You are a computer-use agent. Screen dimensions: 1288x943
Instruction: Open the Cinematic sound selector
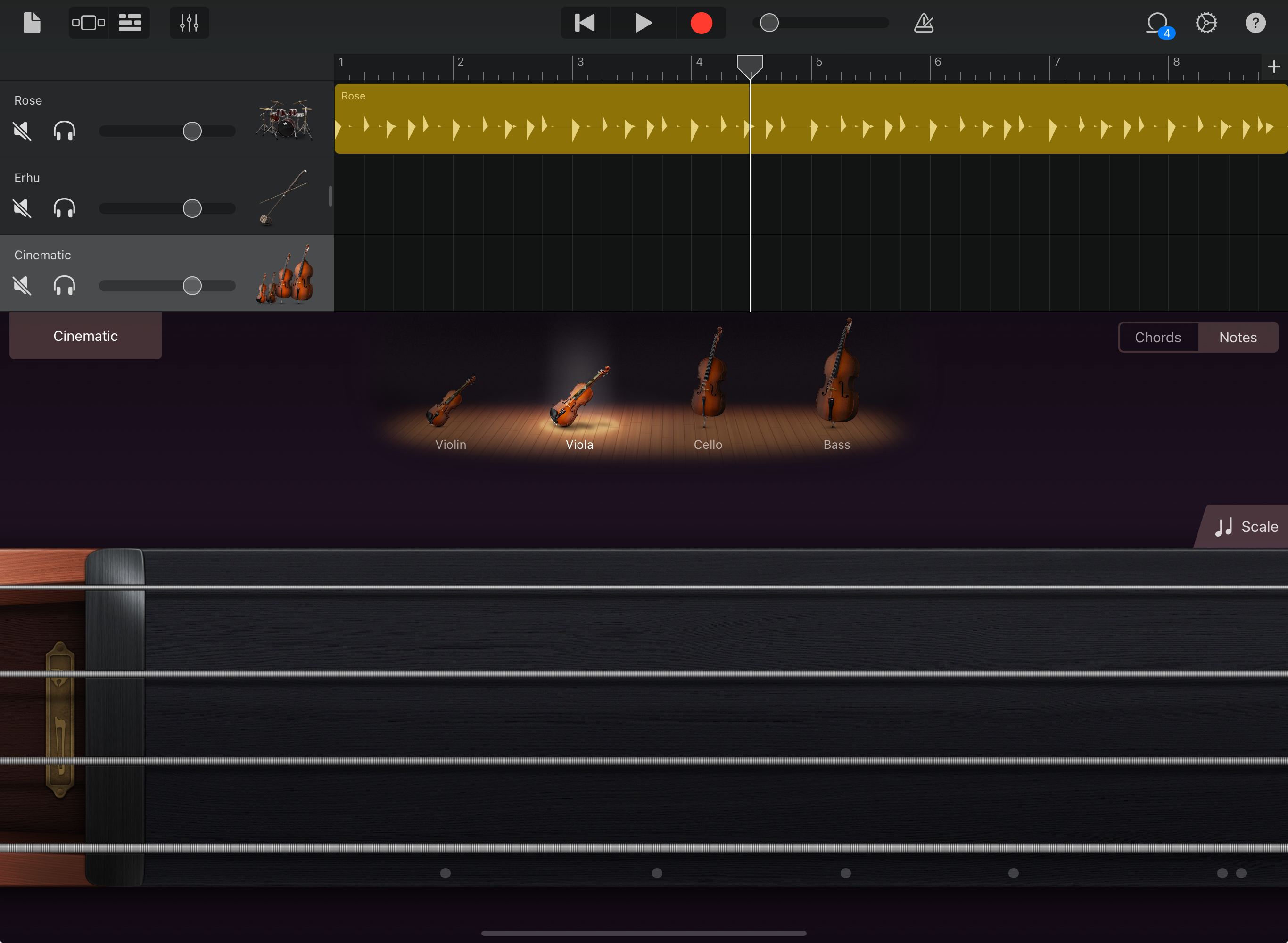point(86,336)
